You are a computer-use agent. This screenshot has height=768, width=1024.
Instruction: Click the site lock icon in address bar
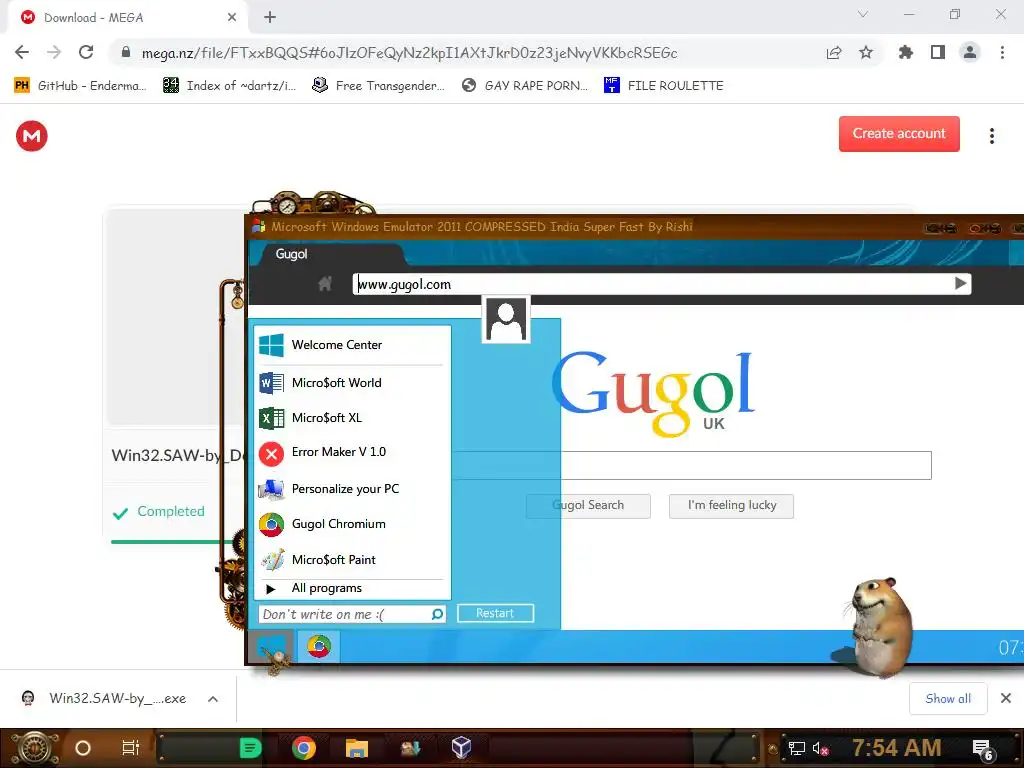point(126,52)
